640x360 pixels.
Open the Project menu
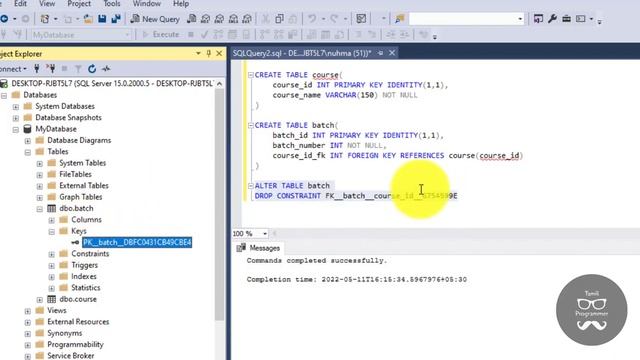coord(79,4)
